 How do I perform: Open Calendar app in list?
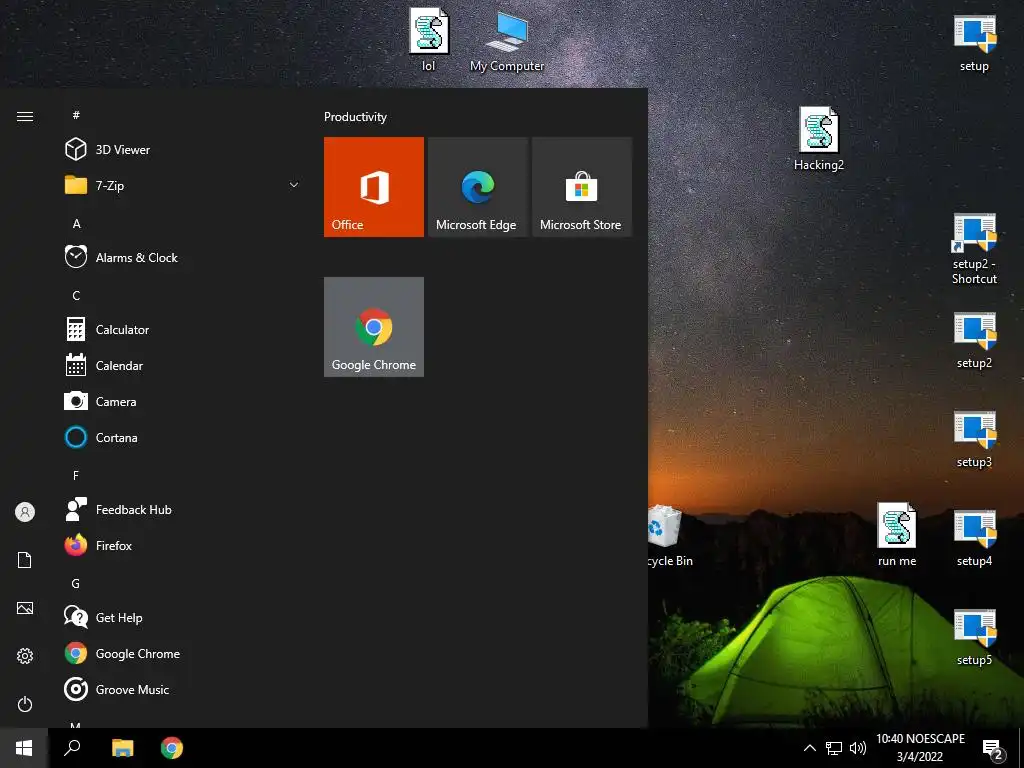[183, 365]
